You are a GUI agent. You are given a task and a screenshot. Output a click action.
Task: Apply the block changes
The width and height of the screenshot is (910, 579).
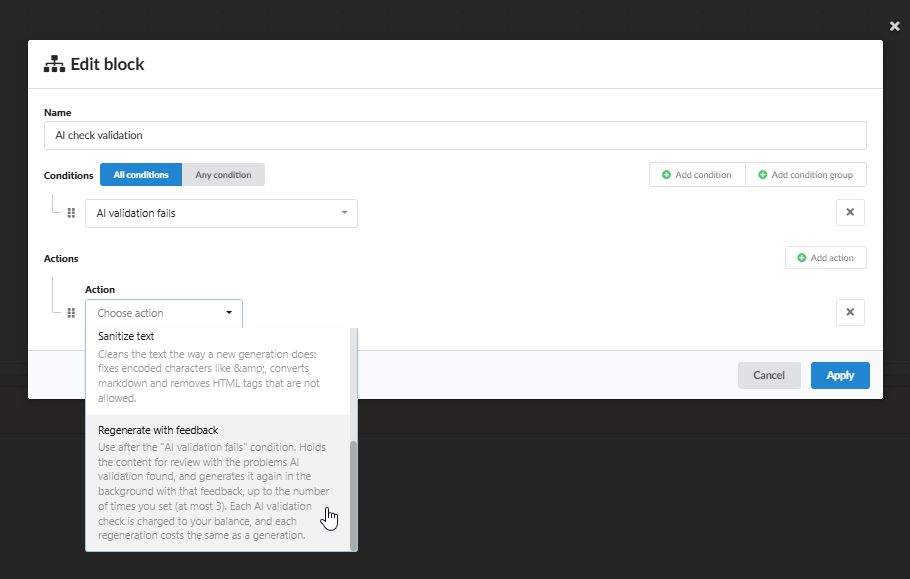tap(840, 375)
